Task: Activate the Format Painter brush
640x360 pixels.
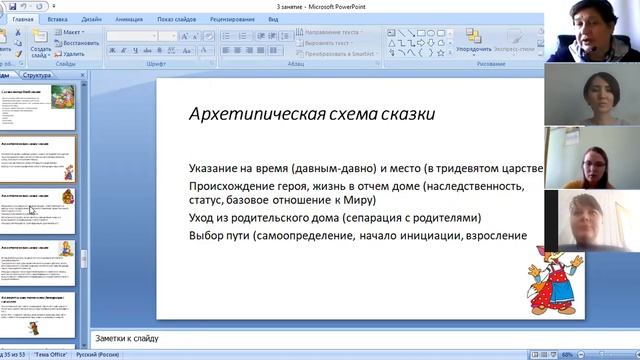Action: pyautogui.click(x=18, y=53)
